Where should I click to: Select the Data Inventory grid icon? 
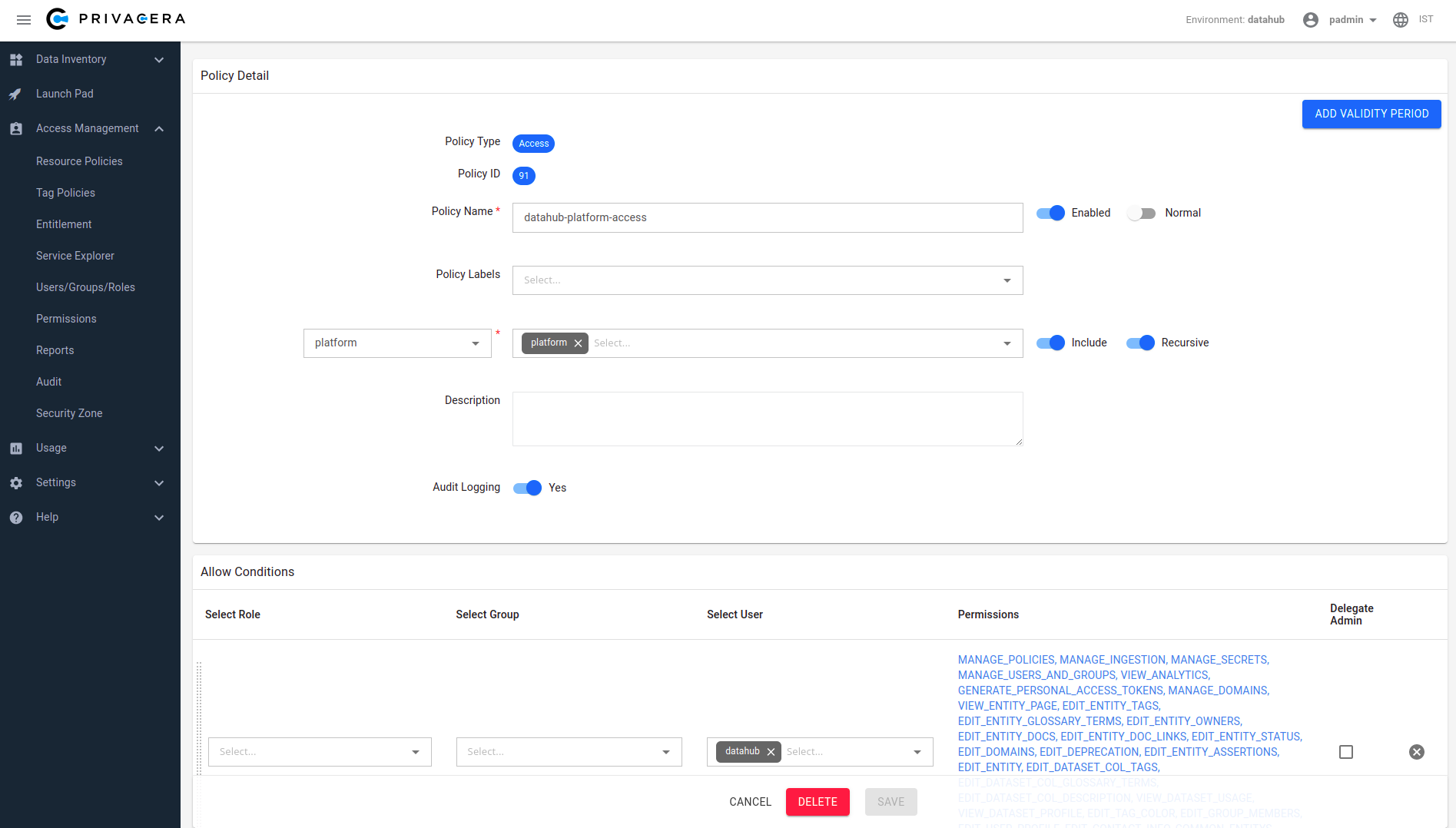coord(15,59)
